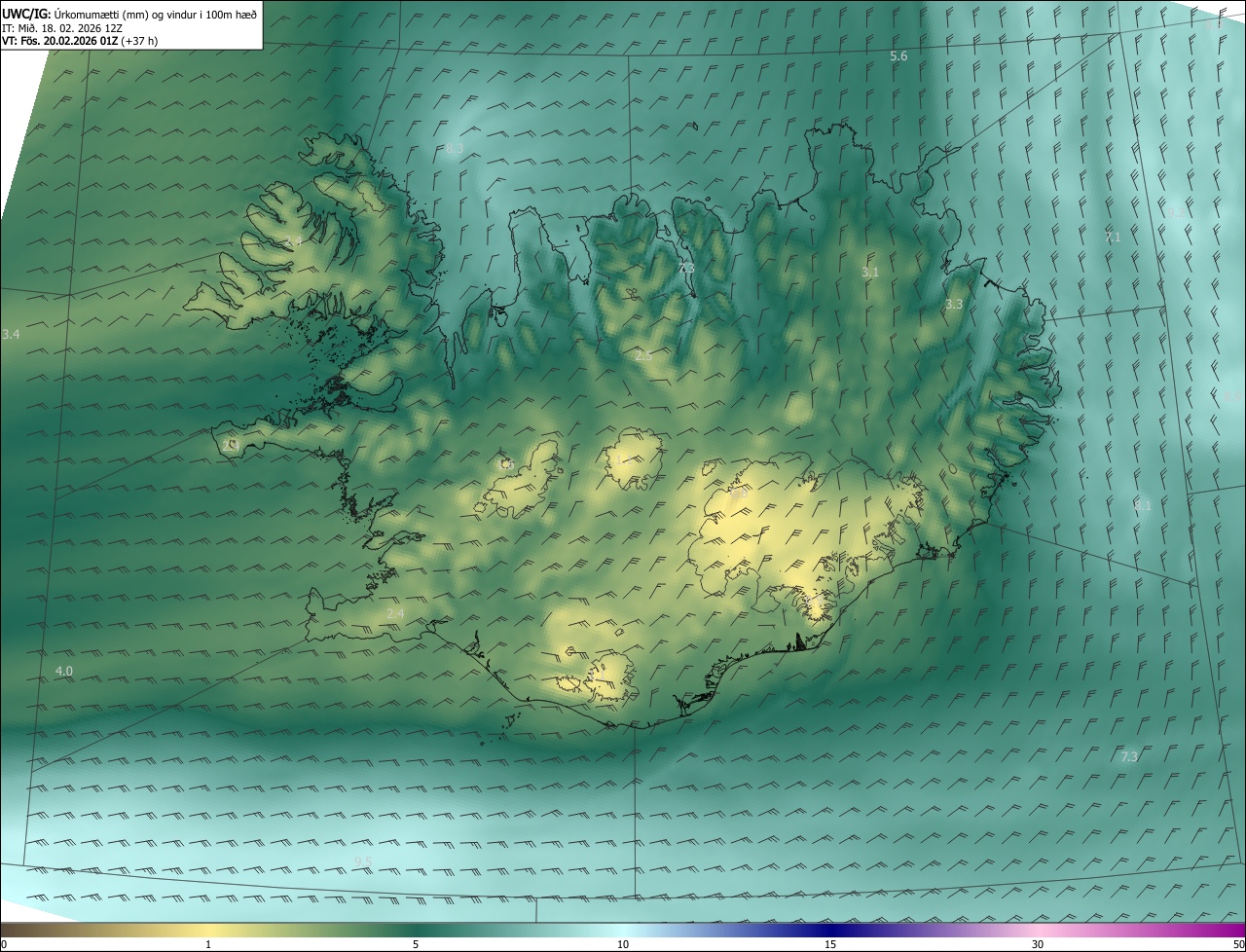Screen dimensions: 1246x952
Task: Click the 4.0 value label on the map
Action: point(64,672)
